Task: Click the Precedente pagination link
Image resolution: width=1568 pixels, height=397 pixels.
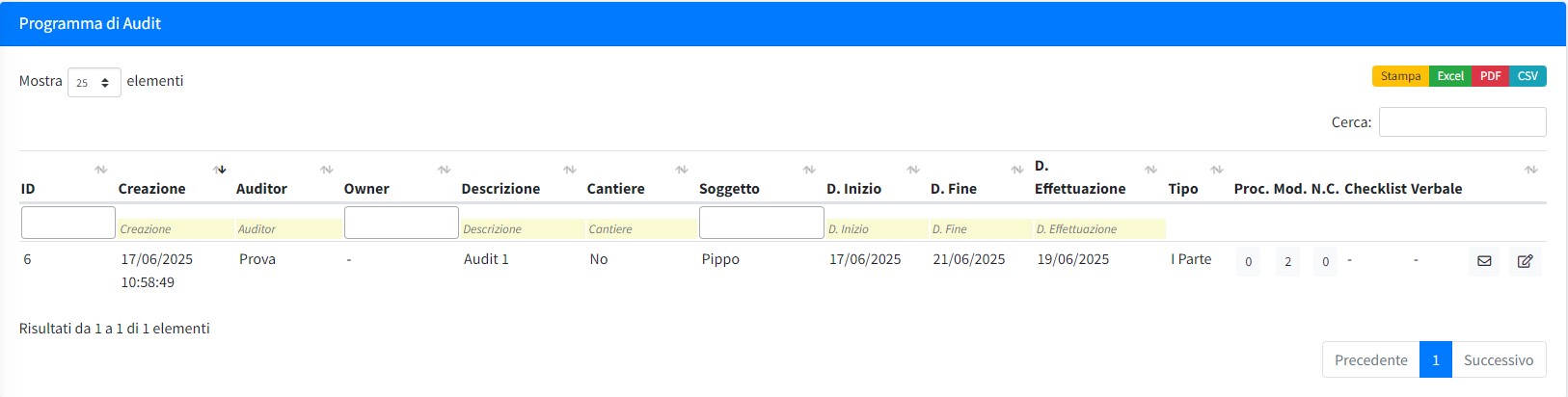Action: [x=1370, y=359]
